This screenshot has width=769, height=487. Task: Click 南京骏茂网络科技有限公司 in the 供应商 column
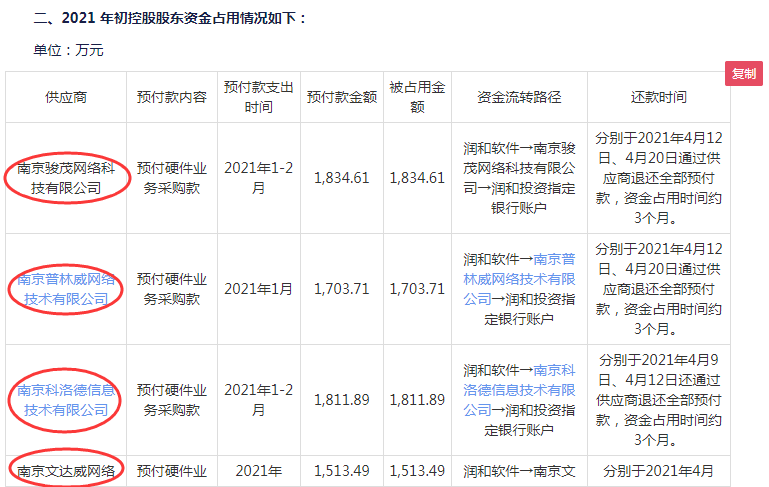click(66, 178)
